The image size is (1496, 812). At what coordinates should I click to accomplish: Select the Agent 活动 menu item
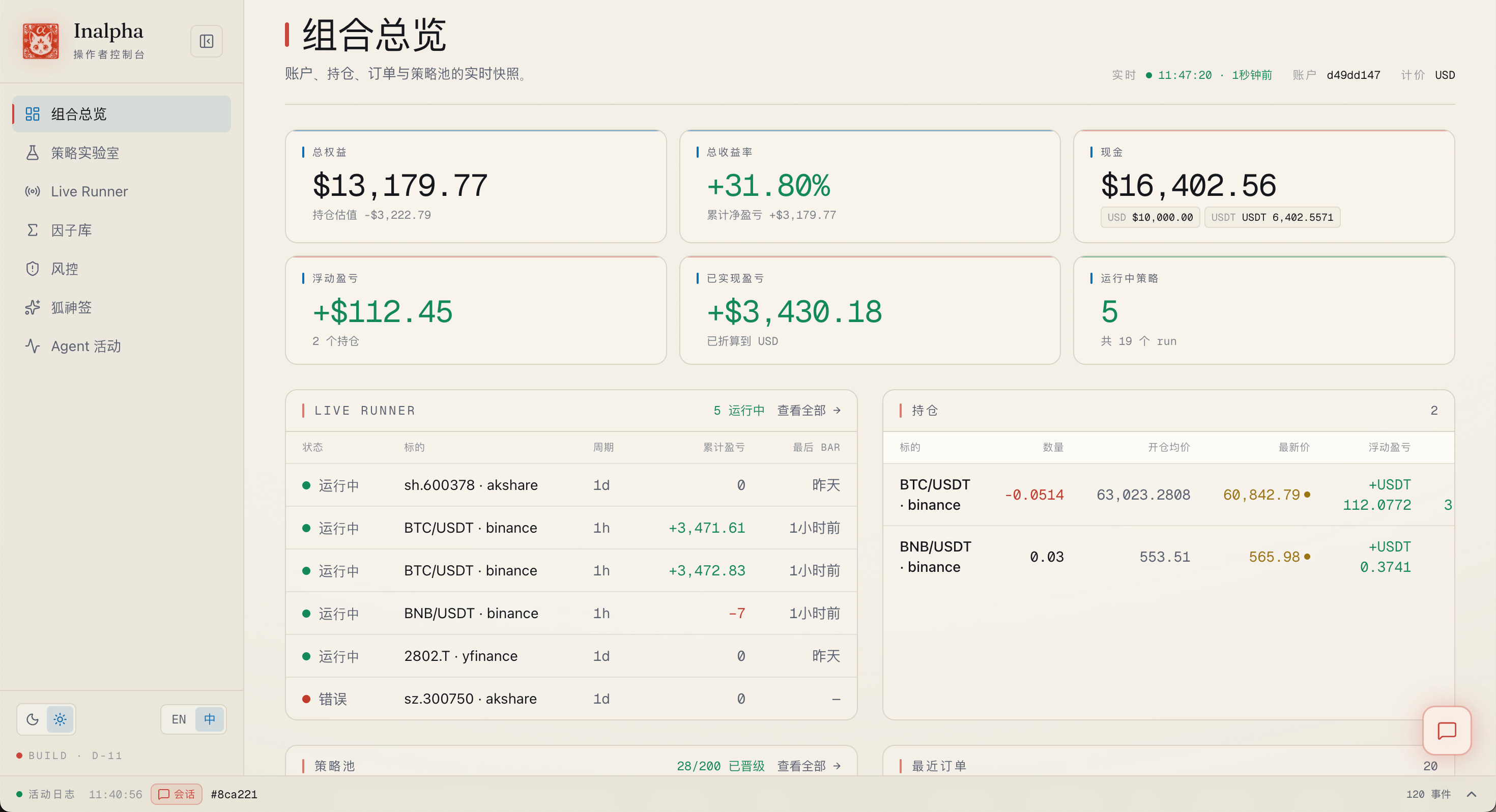(122, 346)
